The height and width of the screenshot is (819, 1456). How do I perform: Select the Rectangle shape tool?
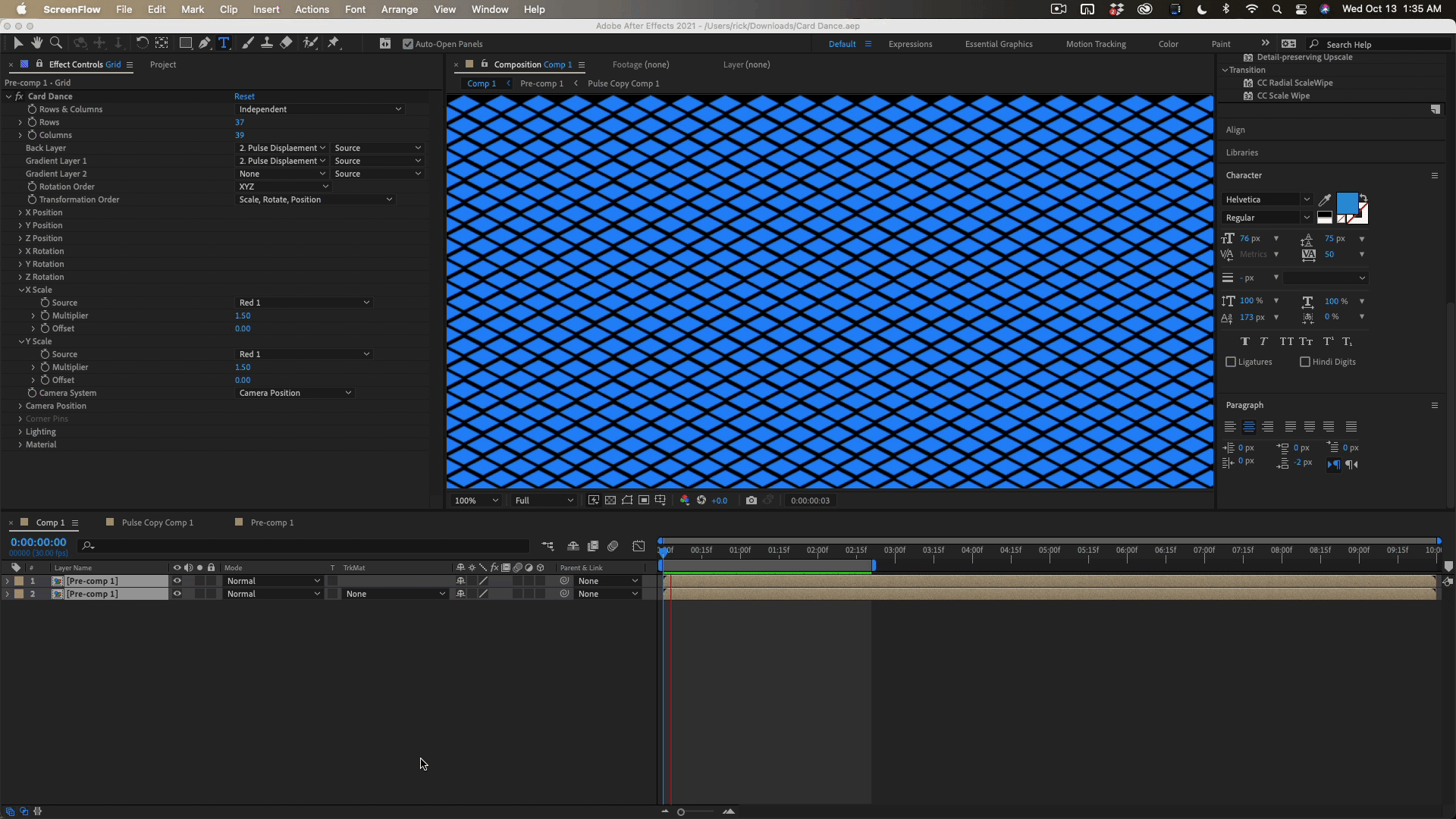185,43
